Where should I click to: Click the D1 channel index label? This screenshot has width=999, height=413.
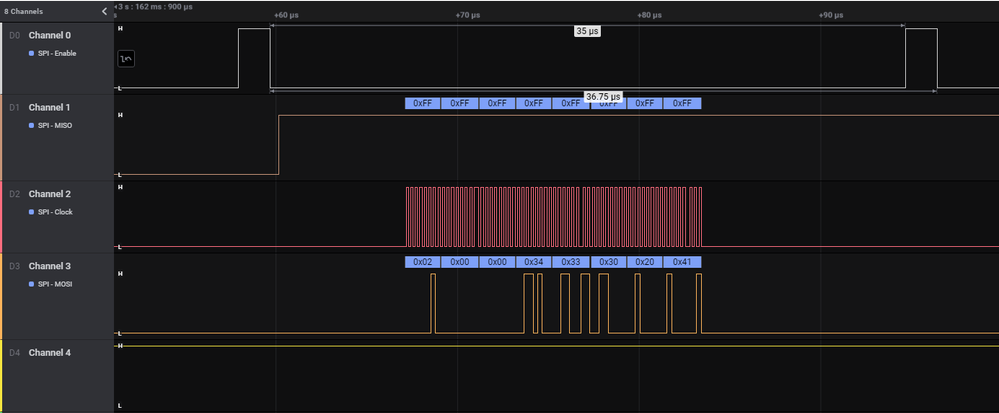14,108
